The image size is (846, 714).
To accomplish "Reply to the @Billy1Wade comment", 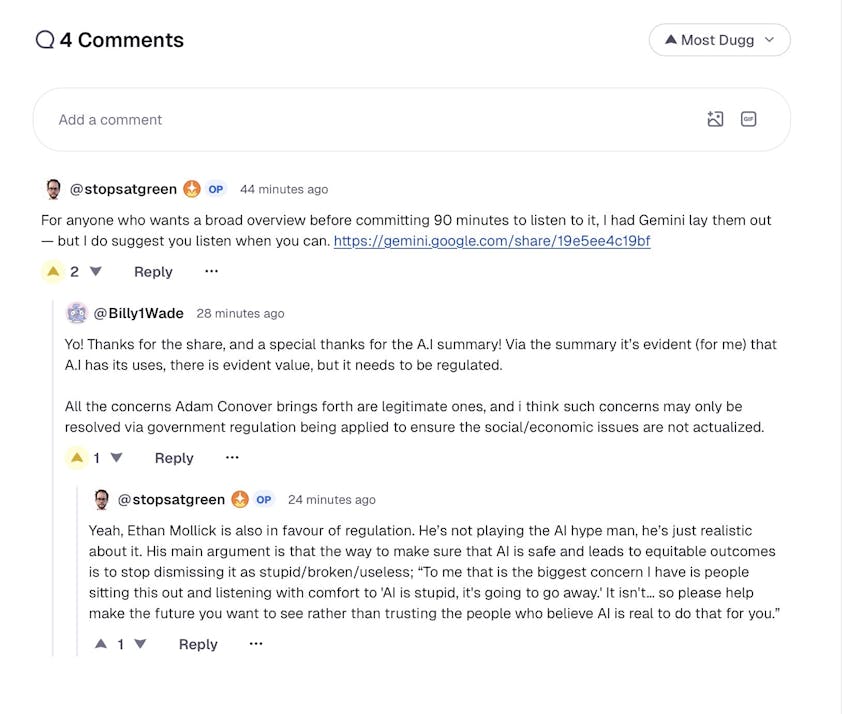I will [x=174, y=458].
